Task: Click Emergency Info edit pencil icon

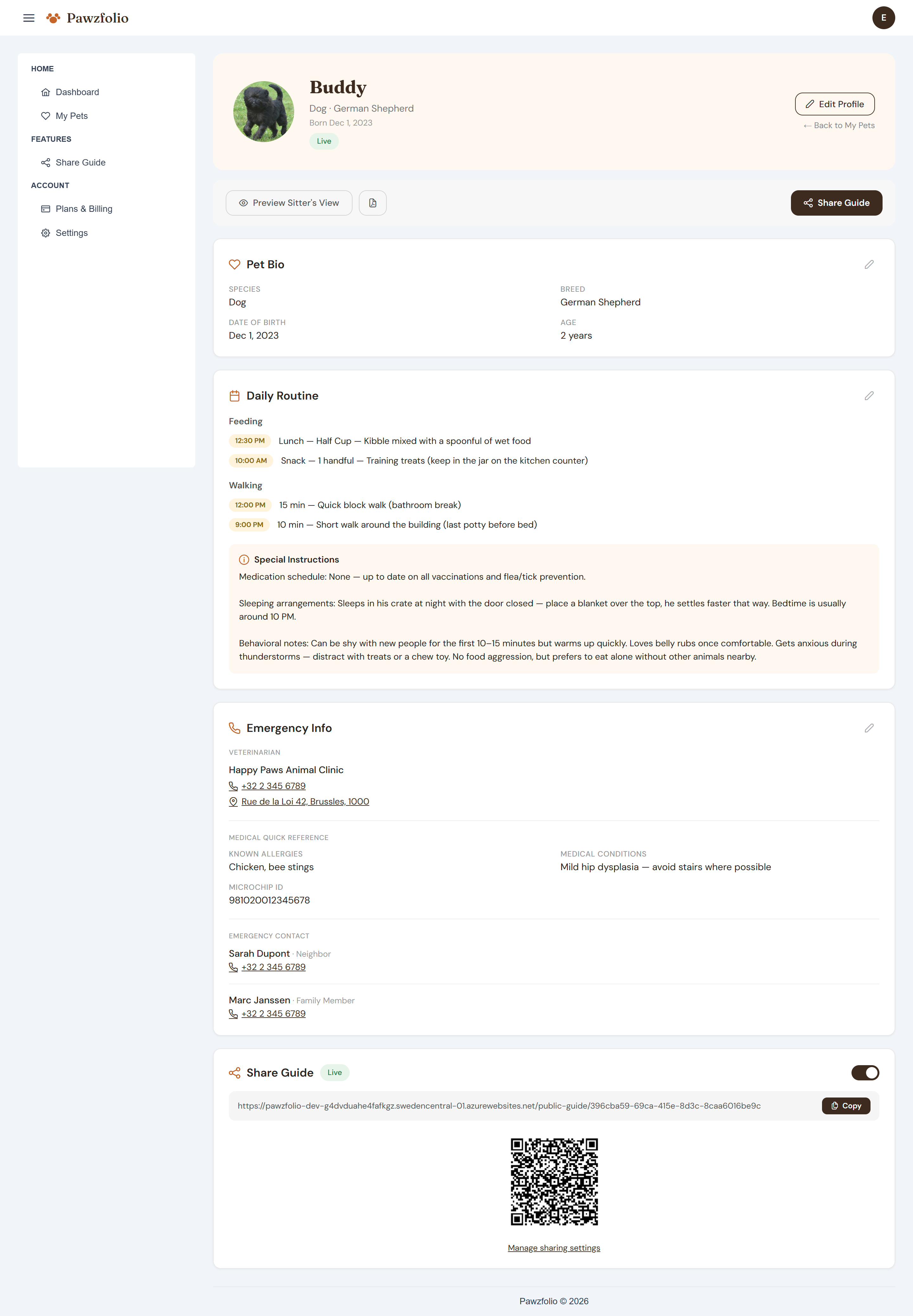Action: click(x=868, y=728)
